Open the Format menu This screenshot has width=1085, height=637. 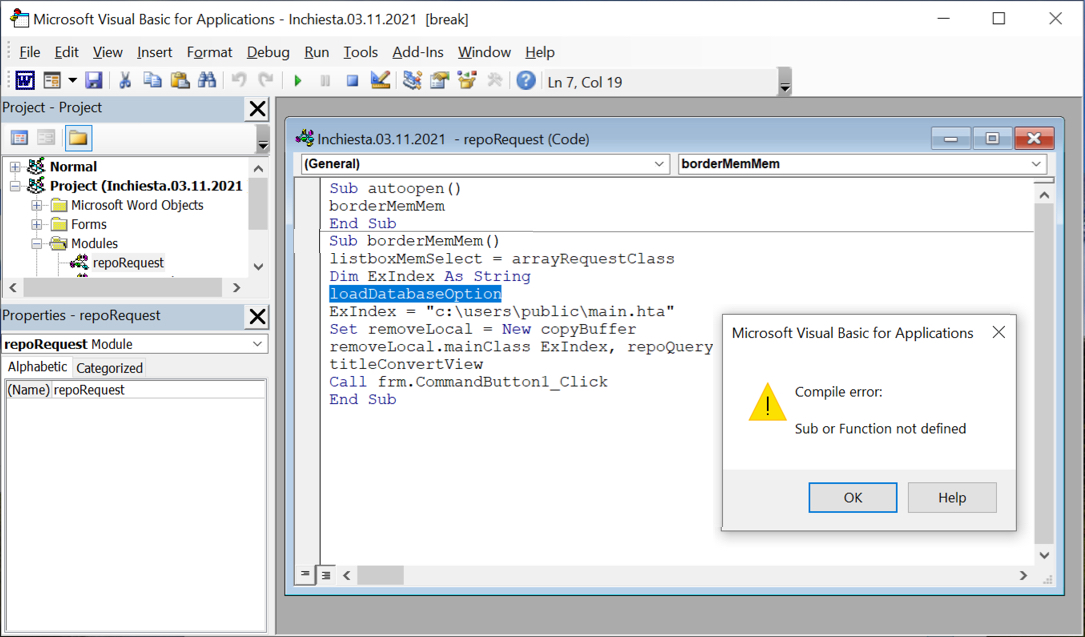tap(209, 52)
